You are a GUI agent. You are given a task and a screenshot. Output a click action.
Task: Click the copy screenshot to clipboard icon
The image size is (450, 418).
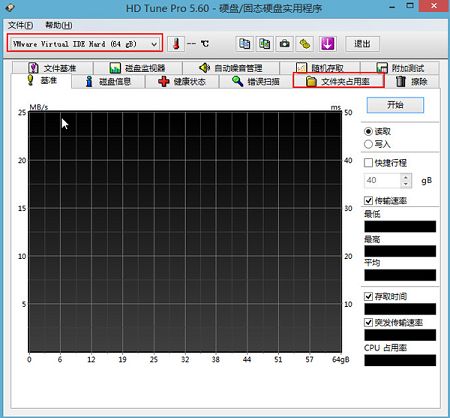tap(265, 44)
